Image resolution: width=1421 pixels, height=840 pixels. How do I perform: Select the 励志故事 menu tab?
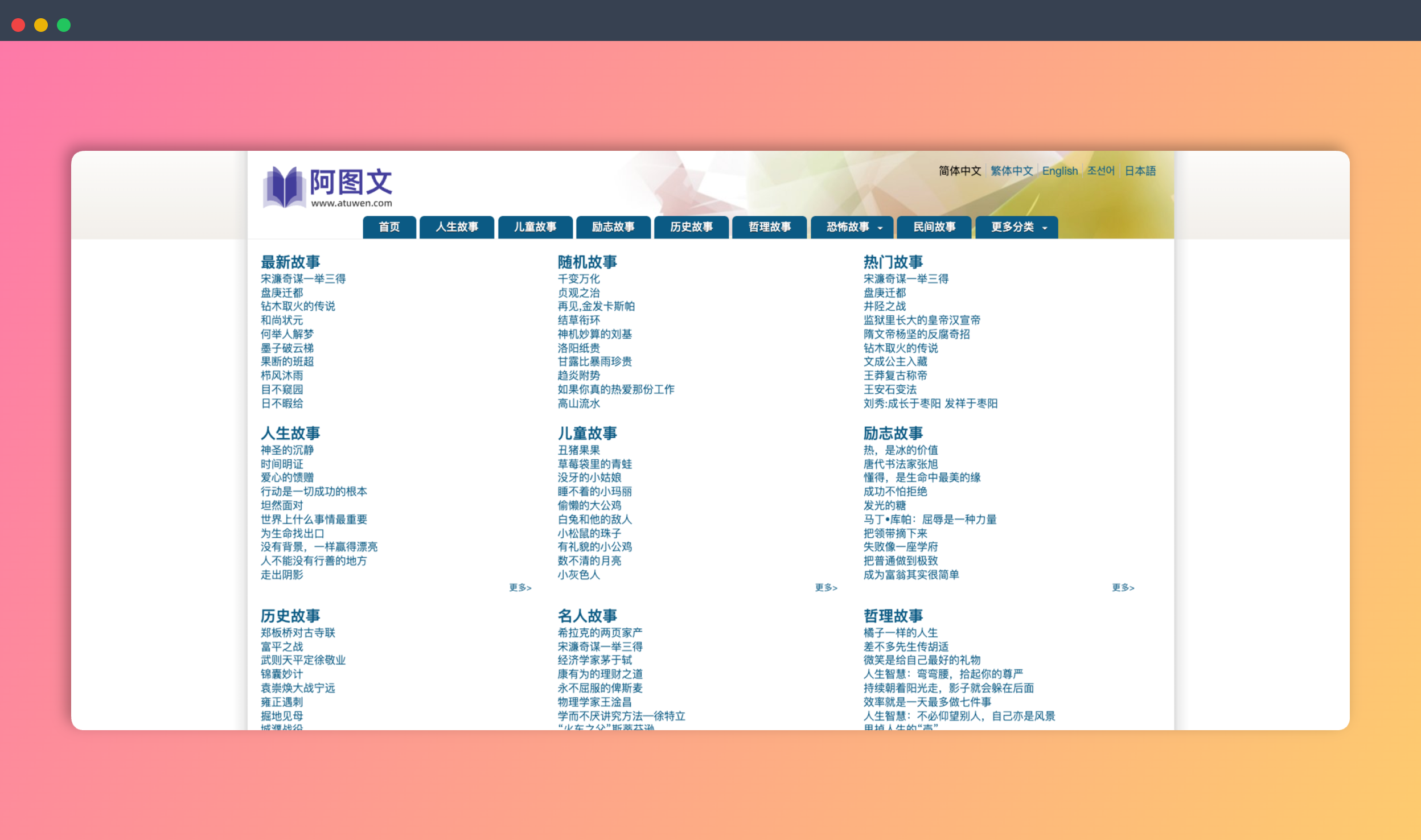point(613,227)
